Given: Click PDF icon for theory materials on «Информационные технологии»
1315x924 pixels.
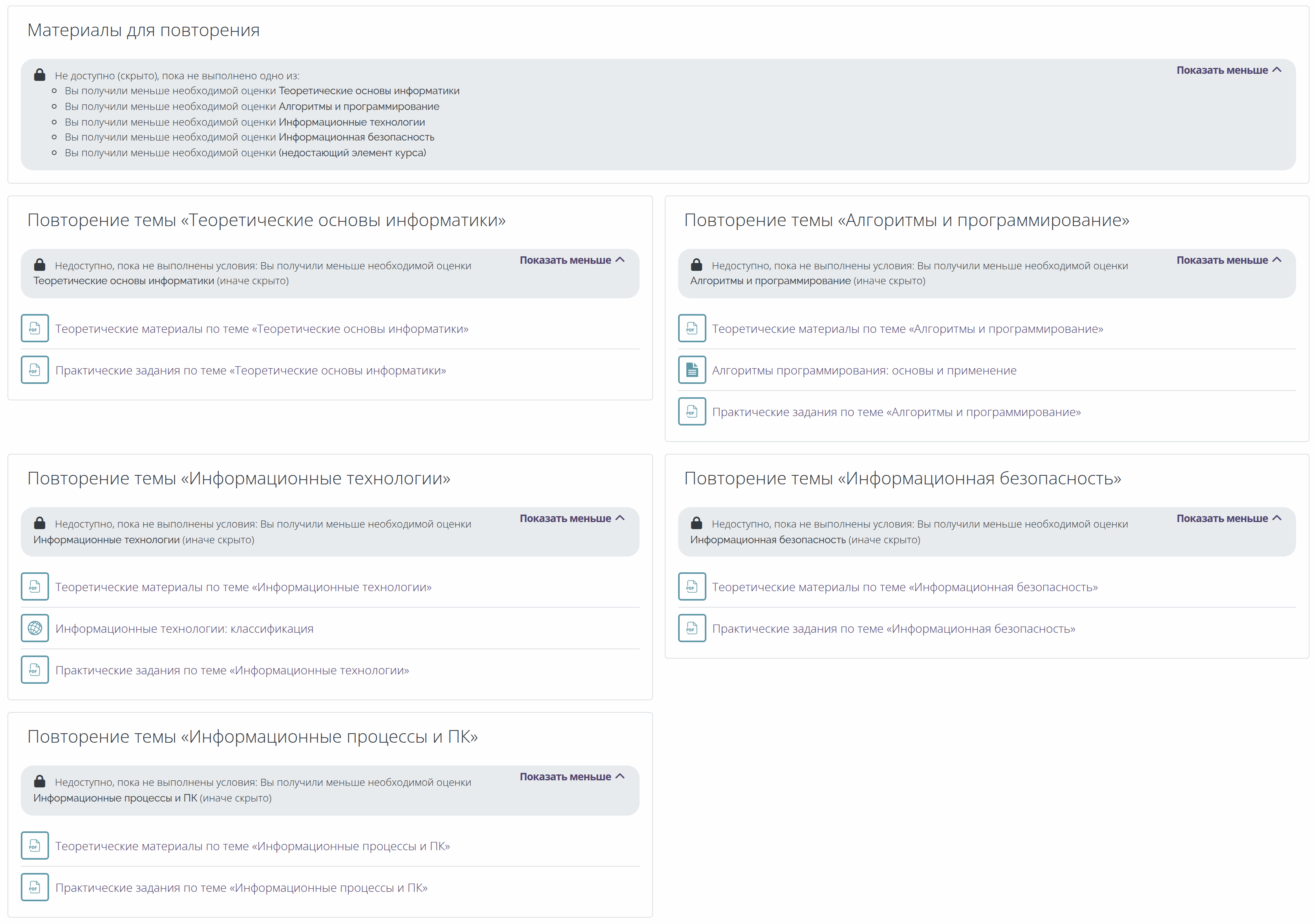Looking at the screenshot, I should point(35,587).
